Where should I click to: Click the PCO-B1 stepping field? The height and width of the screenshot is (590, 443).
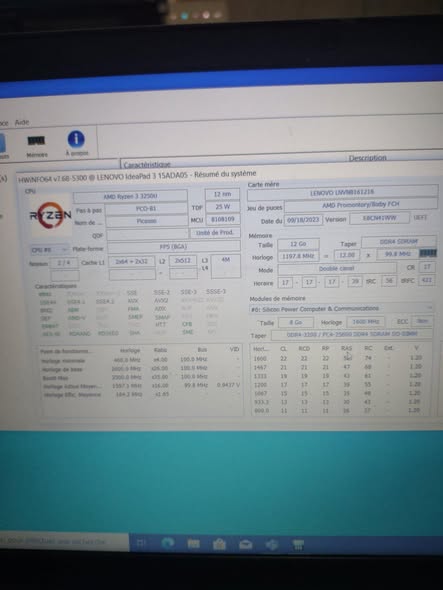tap(146, 209)
